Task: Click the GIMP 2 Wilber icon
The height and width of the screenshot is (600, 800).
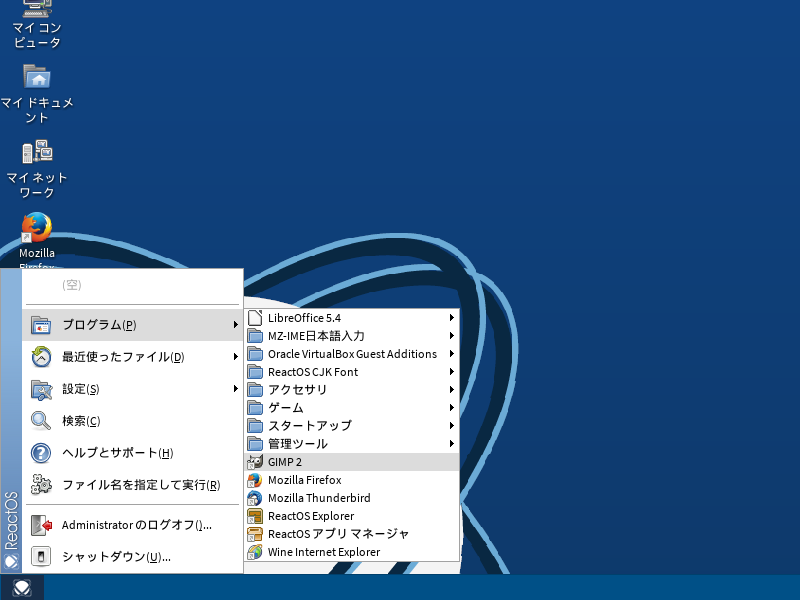Action: pyautogui.click(x=255, y=462)
